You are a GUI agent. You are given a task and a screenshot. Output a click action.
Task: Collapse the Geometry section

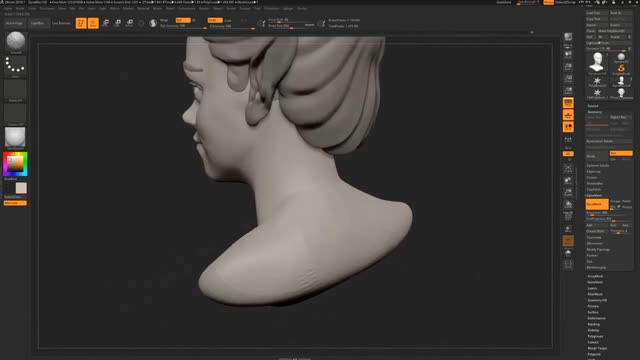pos(594,112)
